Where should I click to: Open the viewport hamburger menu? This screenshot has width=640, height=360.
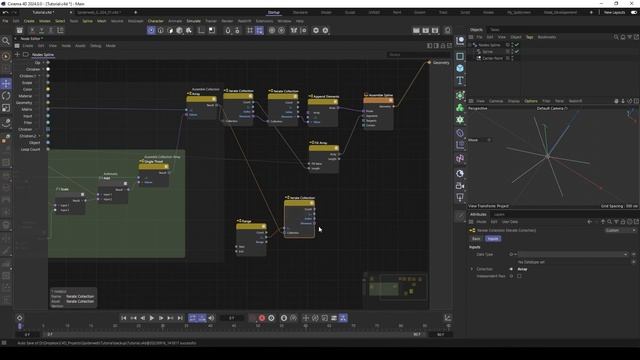coord(471,101)
